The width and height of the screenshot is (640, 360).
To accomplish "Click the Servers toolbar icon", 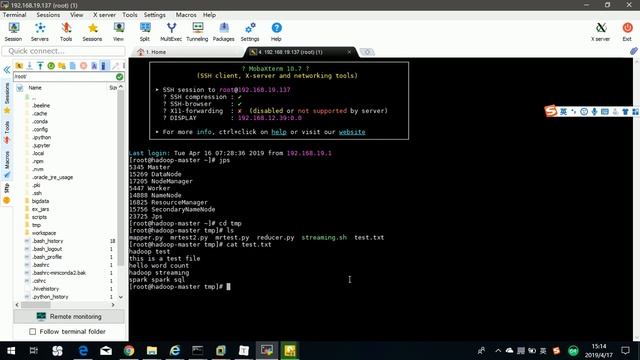I will (40, 32).
